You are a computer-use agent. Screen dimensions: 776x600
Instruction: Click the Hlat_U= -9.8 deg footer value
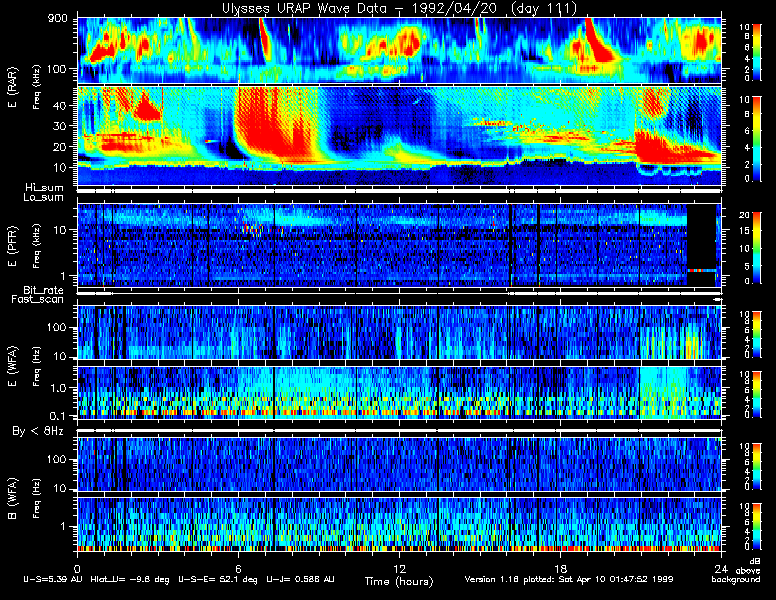[130, 579]
